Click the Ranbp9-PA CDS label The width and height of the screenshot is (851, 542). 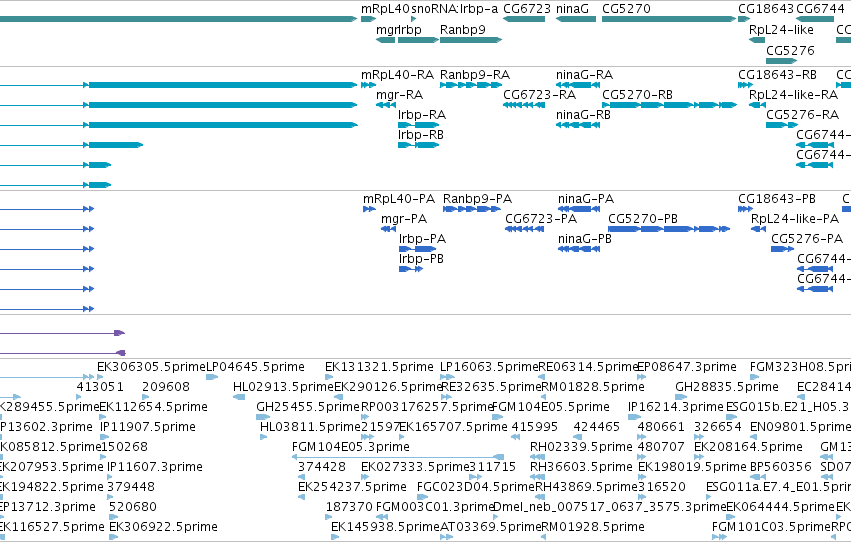[477, 199]
